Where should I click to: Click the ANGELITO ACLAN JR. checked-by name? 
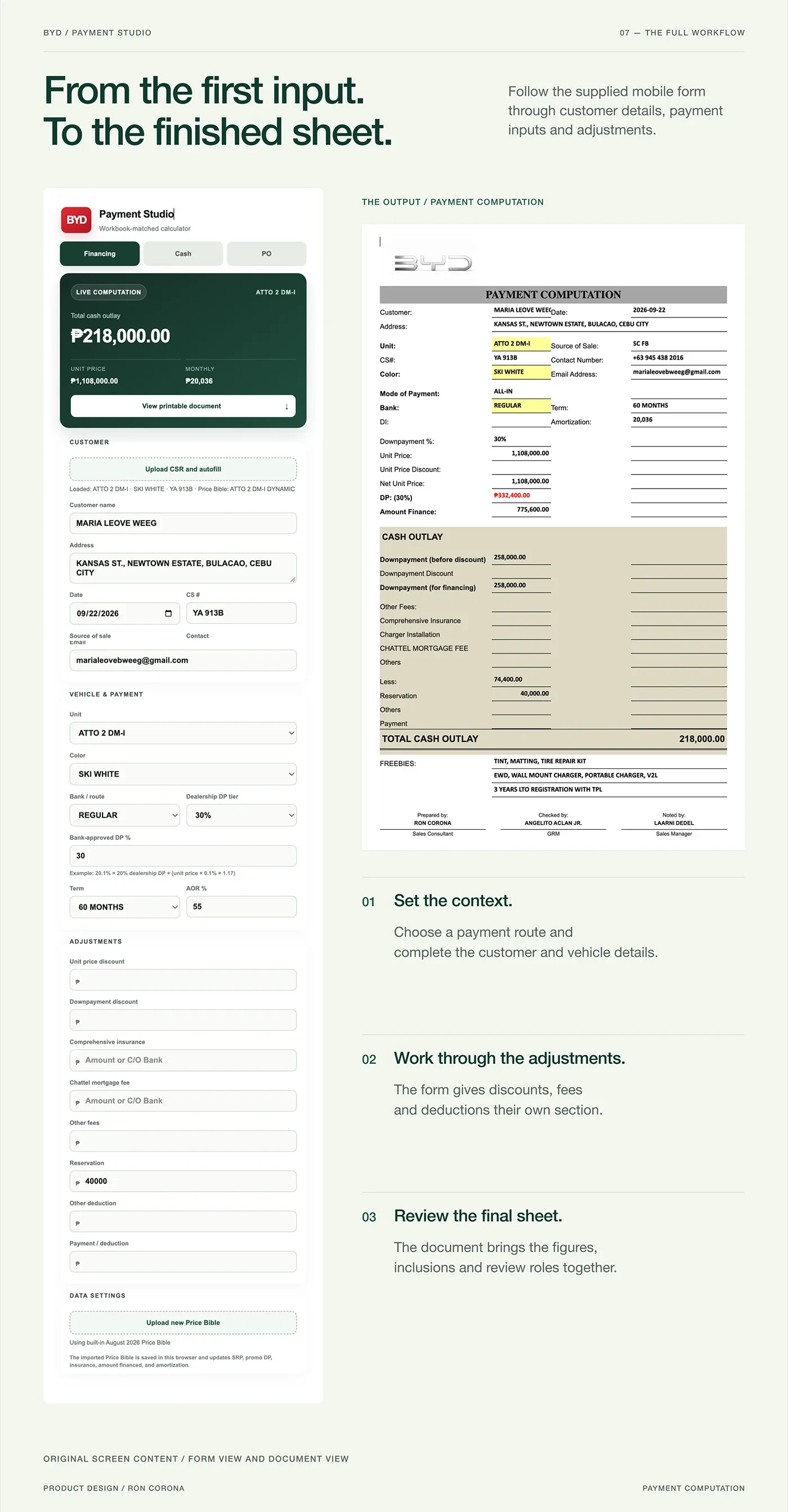(553, 823)
